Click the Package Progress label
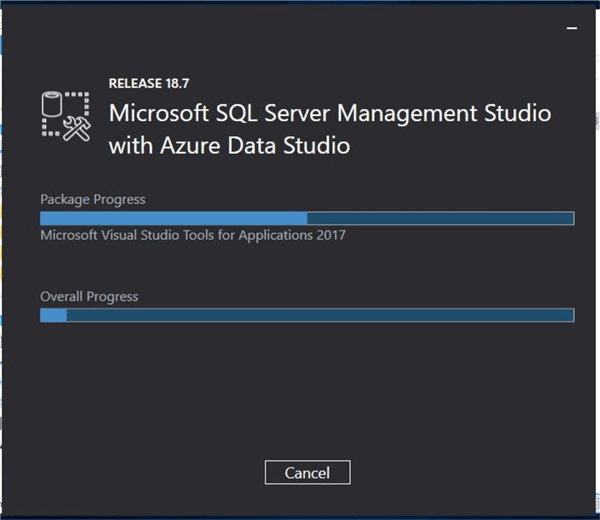The image size is (600, 520). [x=92, y=199]
